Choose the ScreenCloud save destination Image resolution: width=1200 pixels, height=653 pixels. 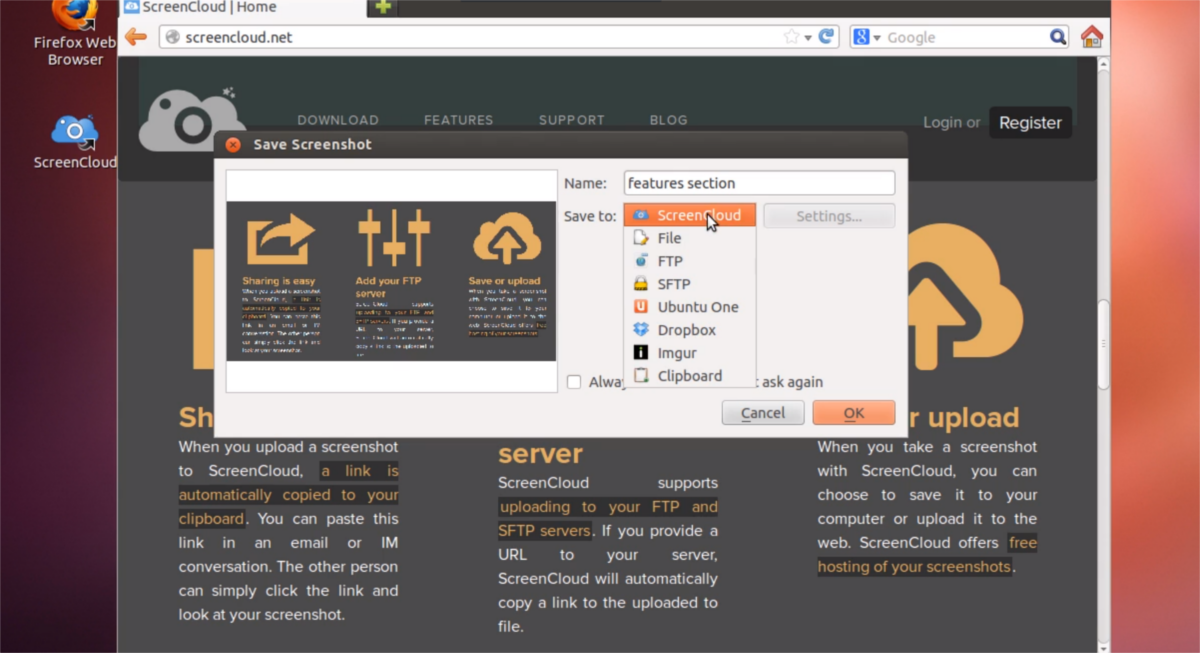[x=690, y=215]
